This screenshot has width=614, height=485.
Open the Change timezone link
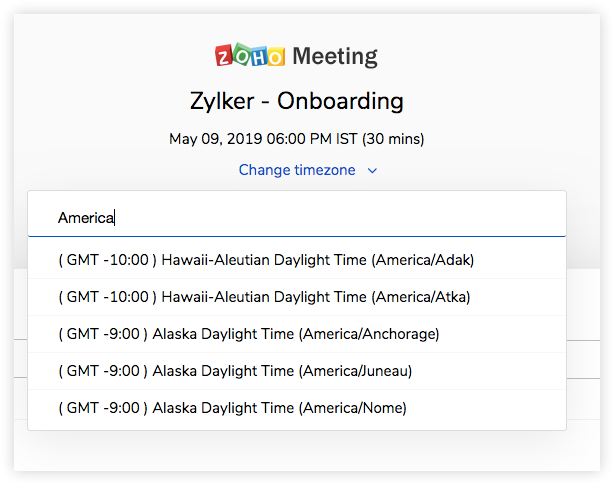point(297,170)
